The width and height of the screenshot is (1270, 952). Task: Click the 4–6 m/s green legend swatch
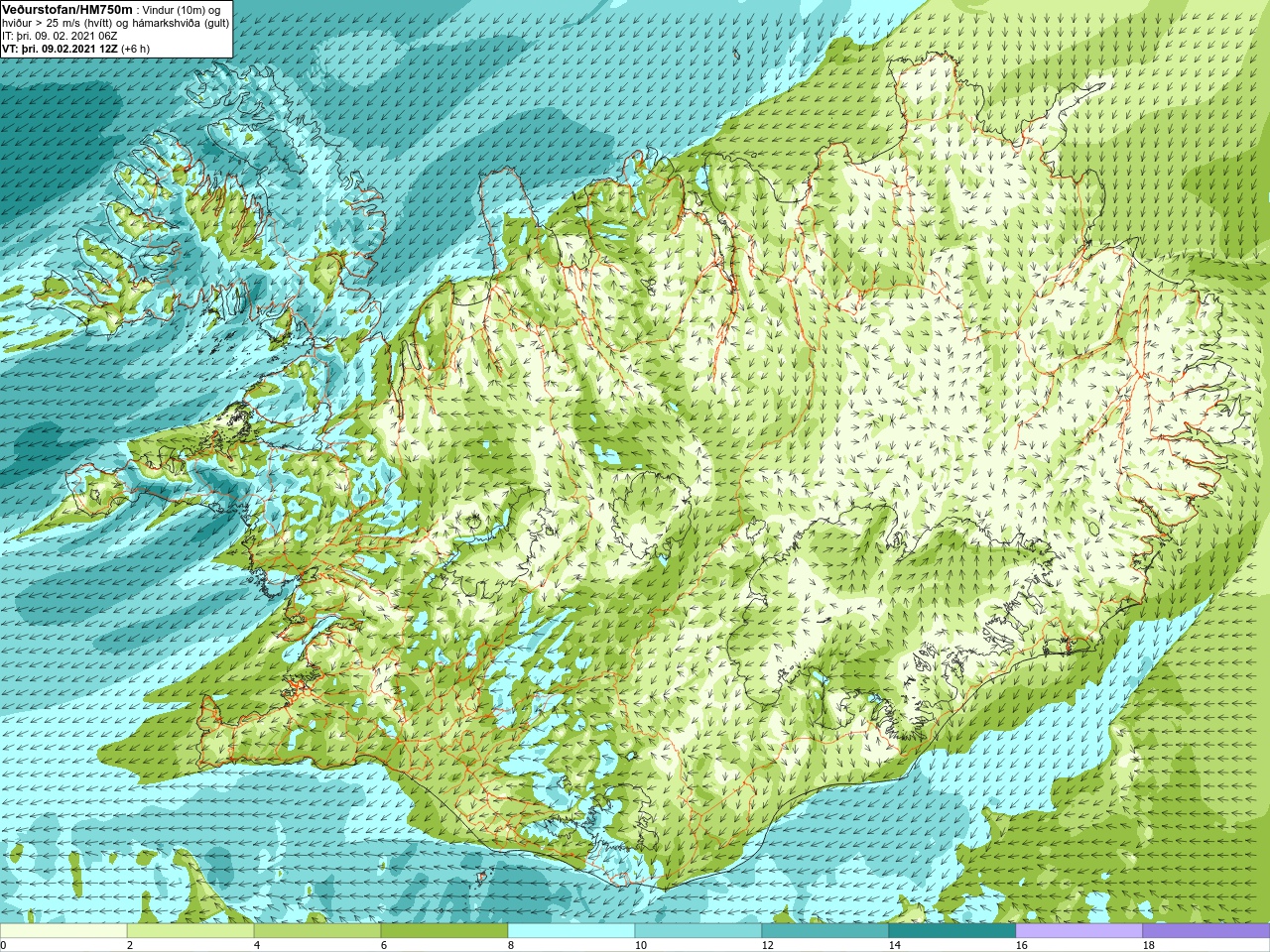click(x=317, y=931)
